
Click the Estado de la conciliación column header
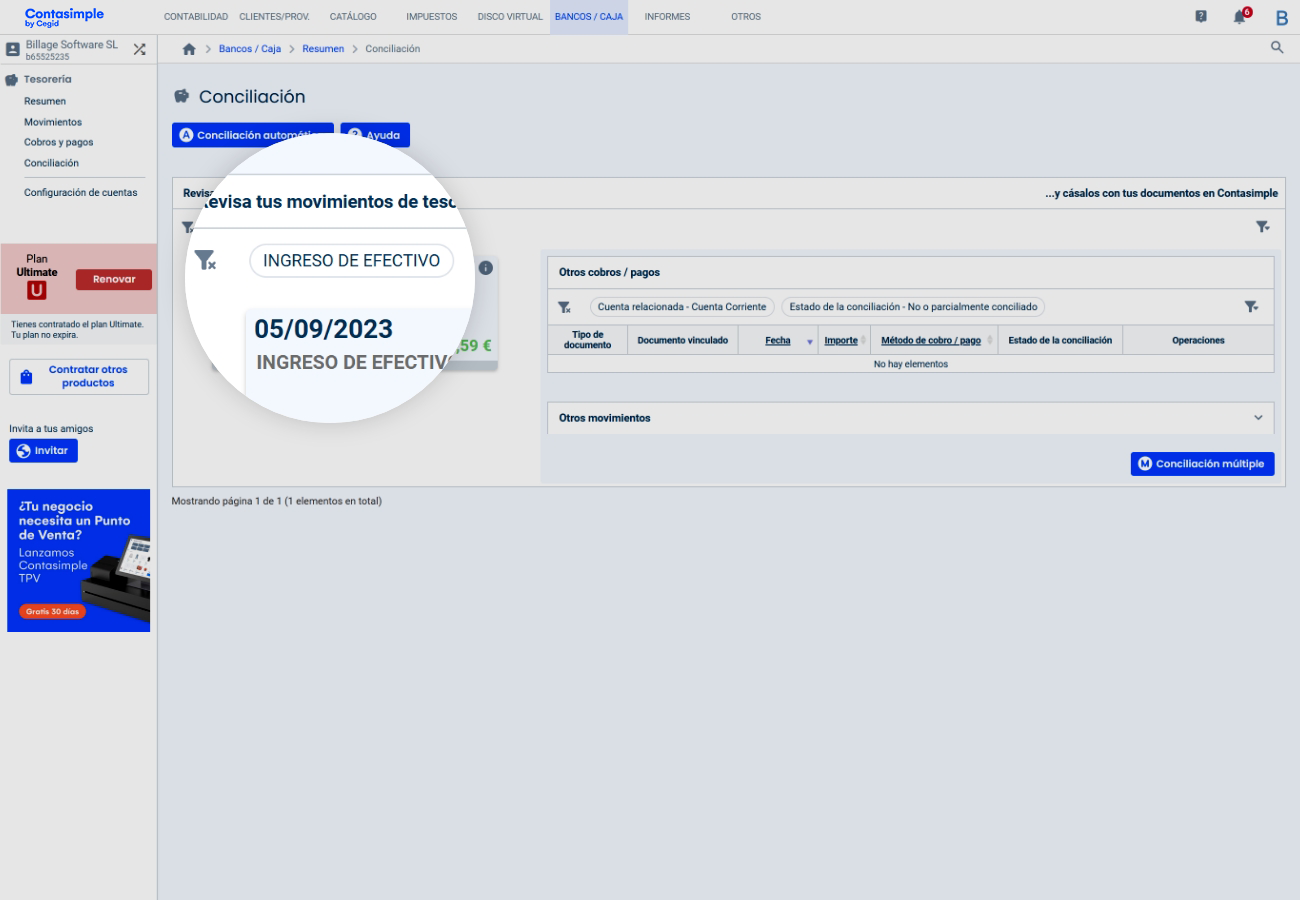[x=1060, y=341]
